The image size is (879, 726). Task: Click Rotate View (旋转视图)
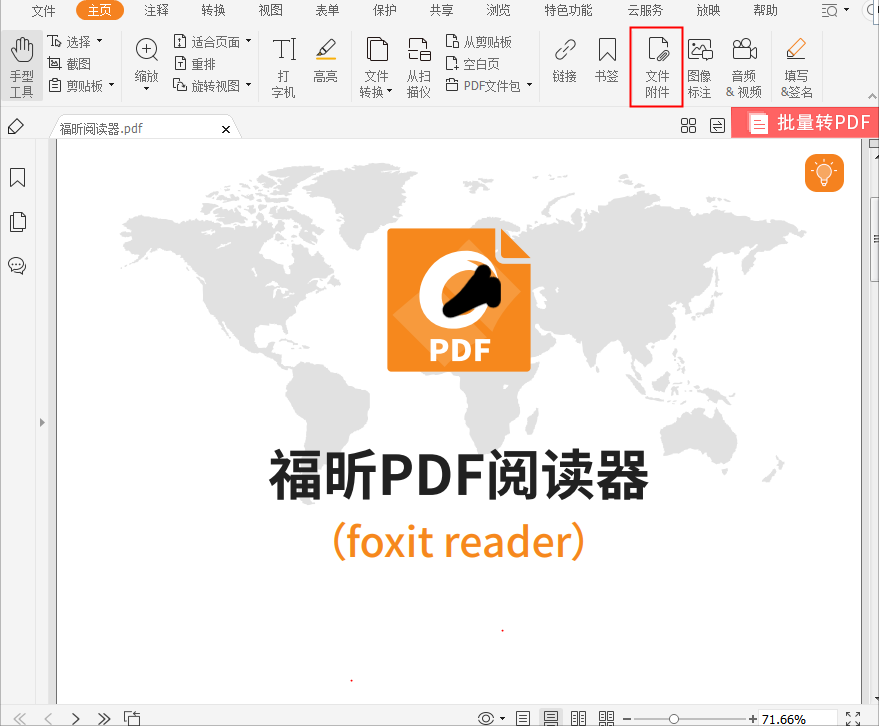pyautogui.click(x=207, y=86)
